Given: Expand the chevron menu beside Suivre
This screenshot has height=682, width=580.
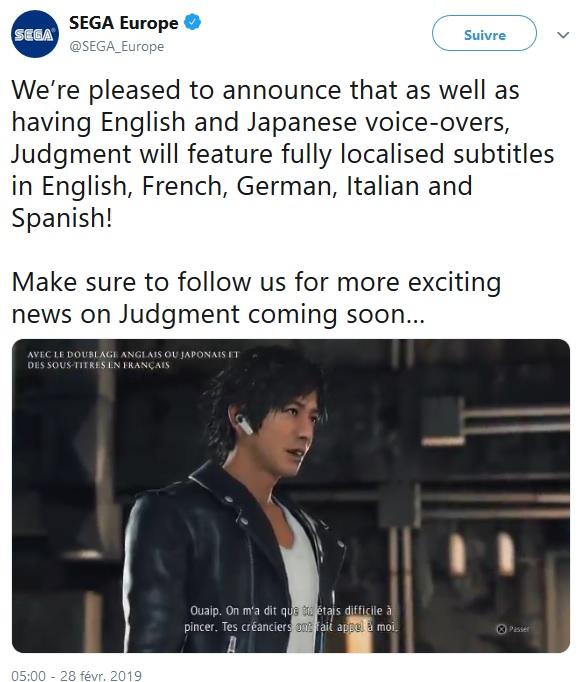Looking at the screenshot, I should pos(563,35).
